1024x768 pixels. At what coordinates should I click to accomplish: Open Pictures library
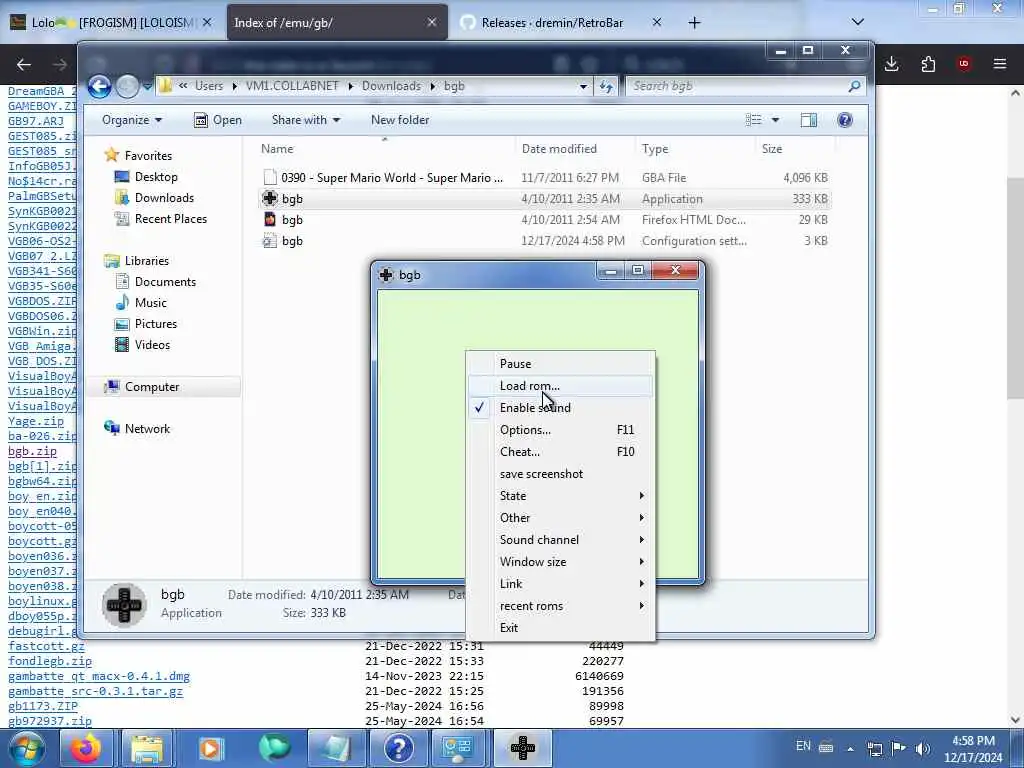click(x=155, y=324)
